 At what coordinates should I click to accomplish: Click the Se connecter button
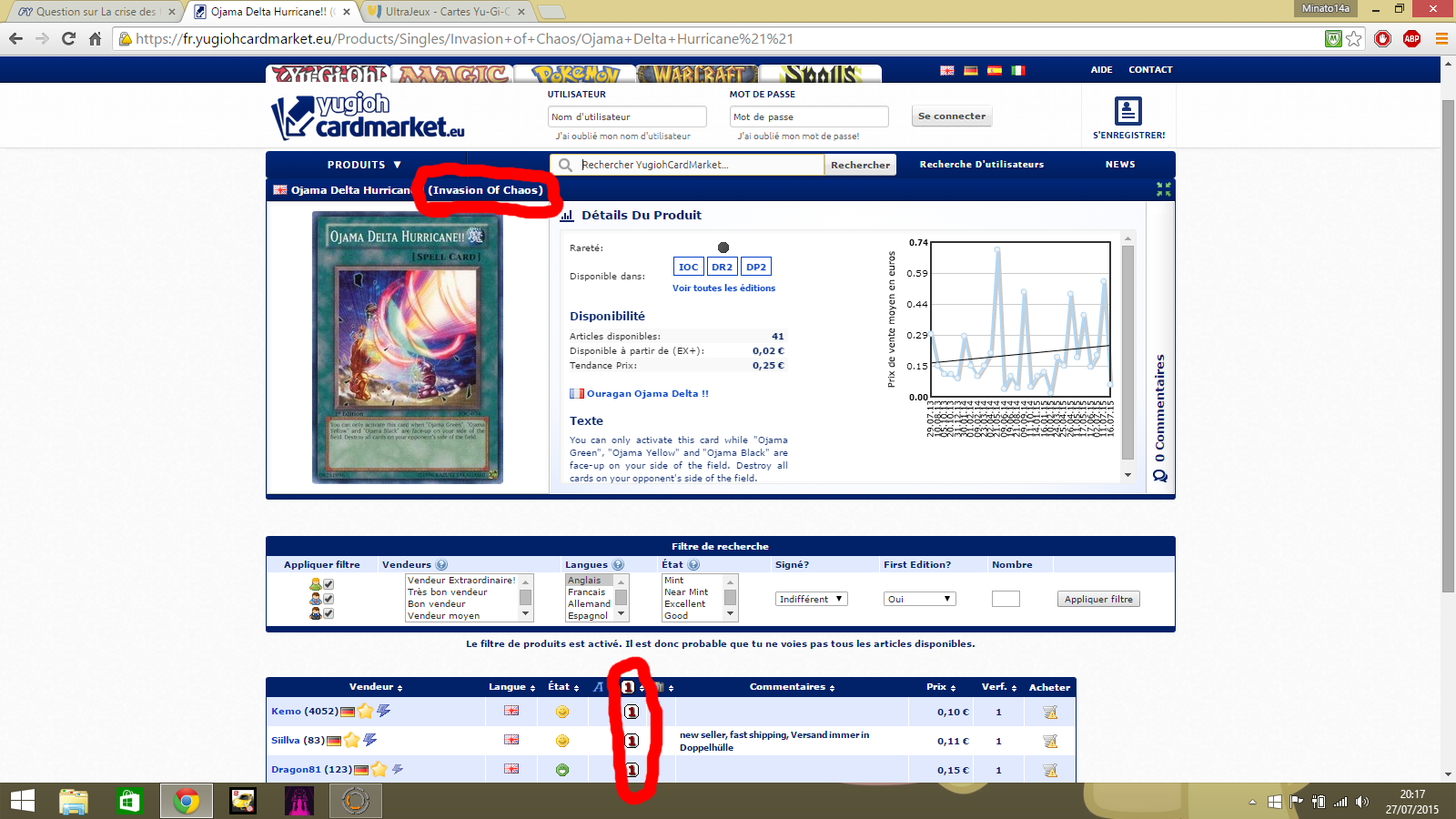click(x=951, y=116)
